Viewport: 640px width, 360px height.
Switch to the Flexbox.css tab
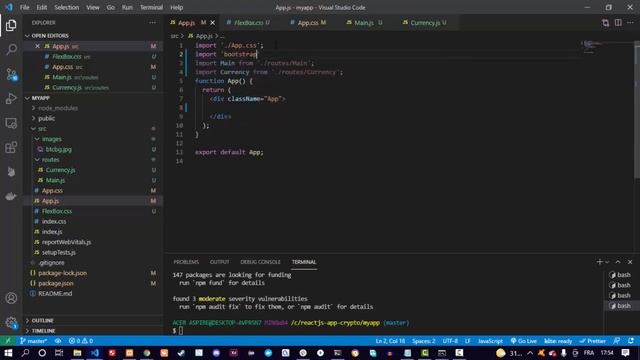tap(248, 23)
